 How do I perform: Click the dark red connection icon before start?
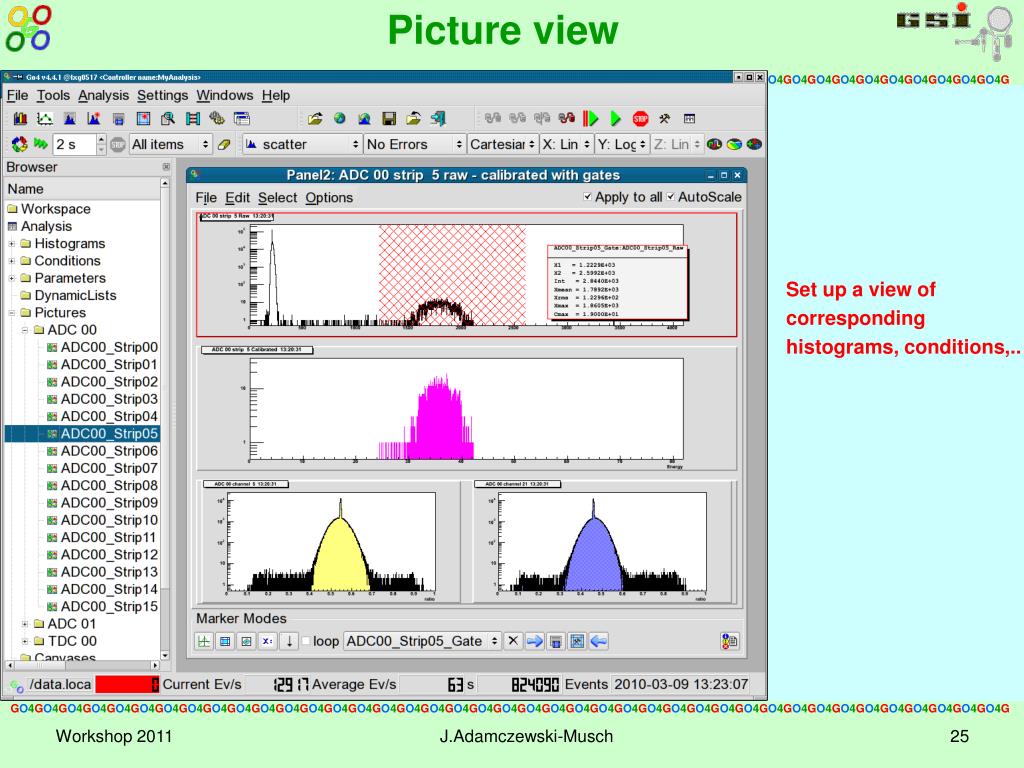(566, 119)
